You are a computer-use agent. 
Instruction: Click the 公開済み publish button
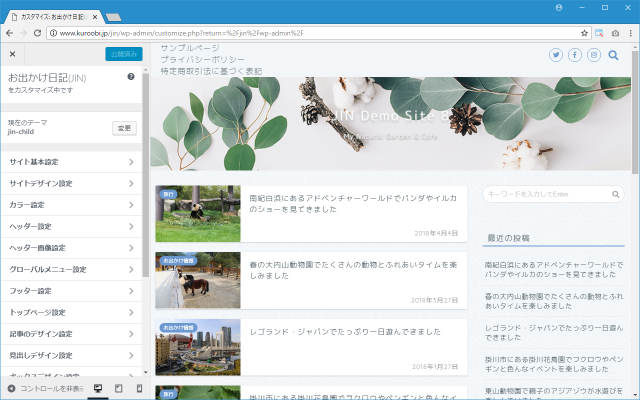pos(123,54)
